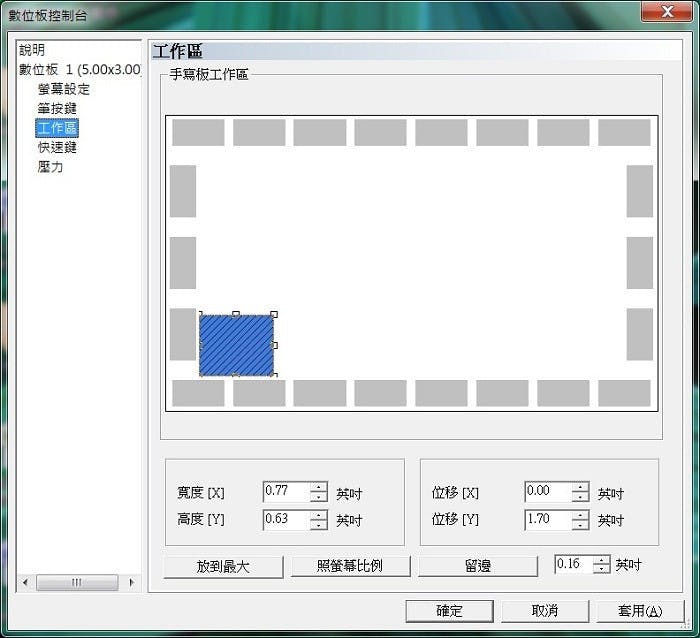Screen dimensions: 700x638
Task: Click the 寬度 [X] value field
Action: click(x=287, y=491)
